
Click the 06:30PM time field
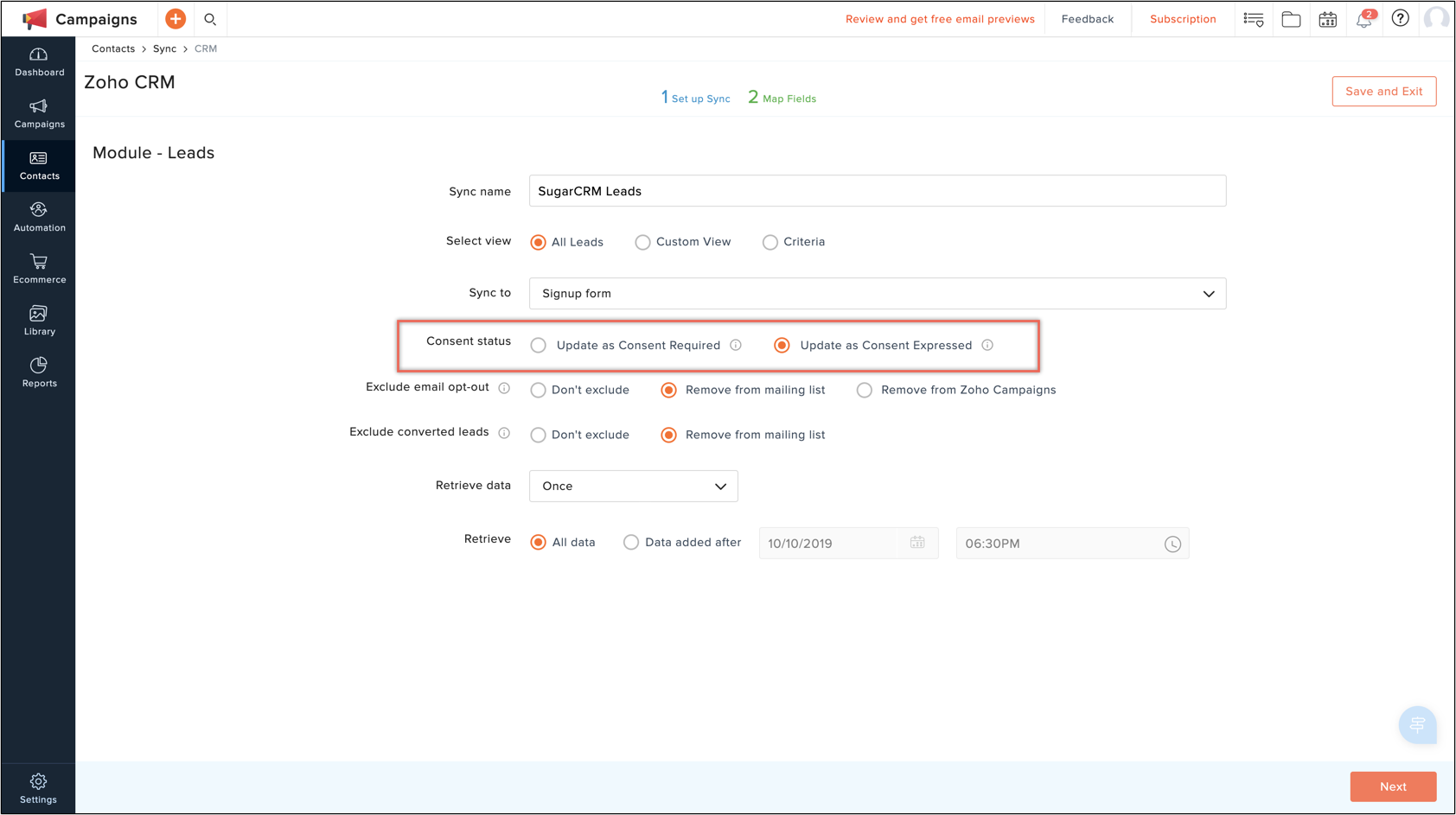click(x=1072, y=544)
